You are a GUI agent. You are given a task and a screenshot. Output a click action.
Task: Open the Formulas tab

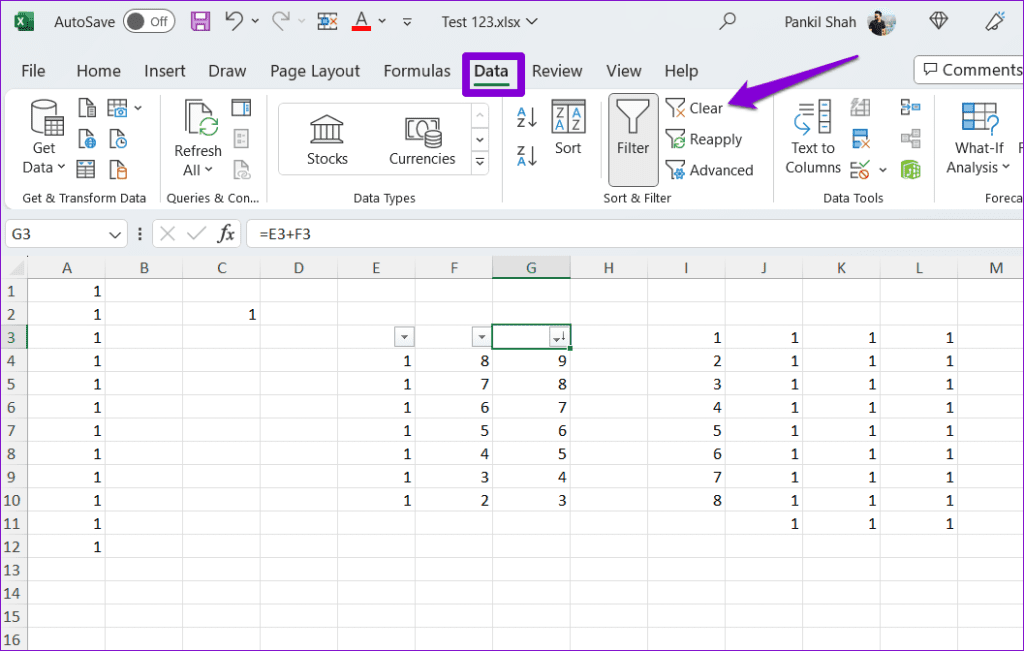tap(417, 71)
